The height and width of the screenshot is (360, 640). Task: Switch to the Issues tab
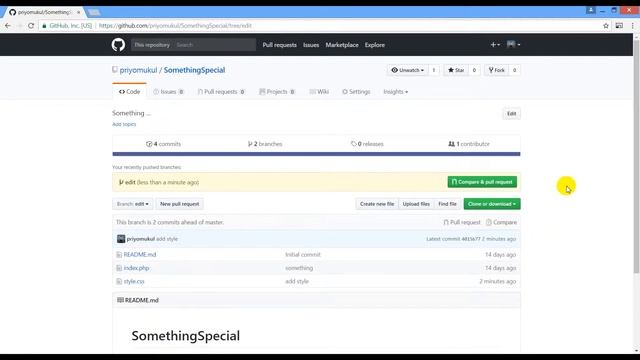click(168, 91)
